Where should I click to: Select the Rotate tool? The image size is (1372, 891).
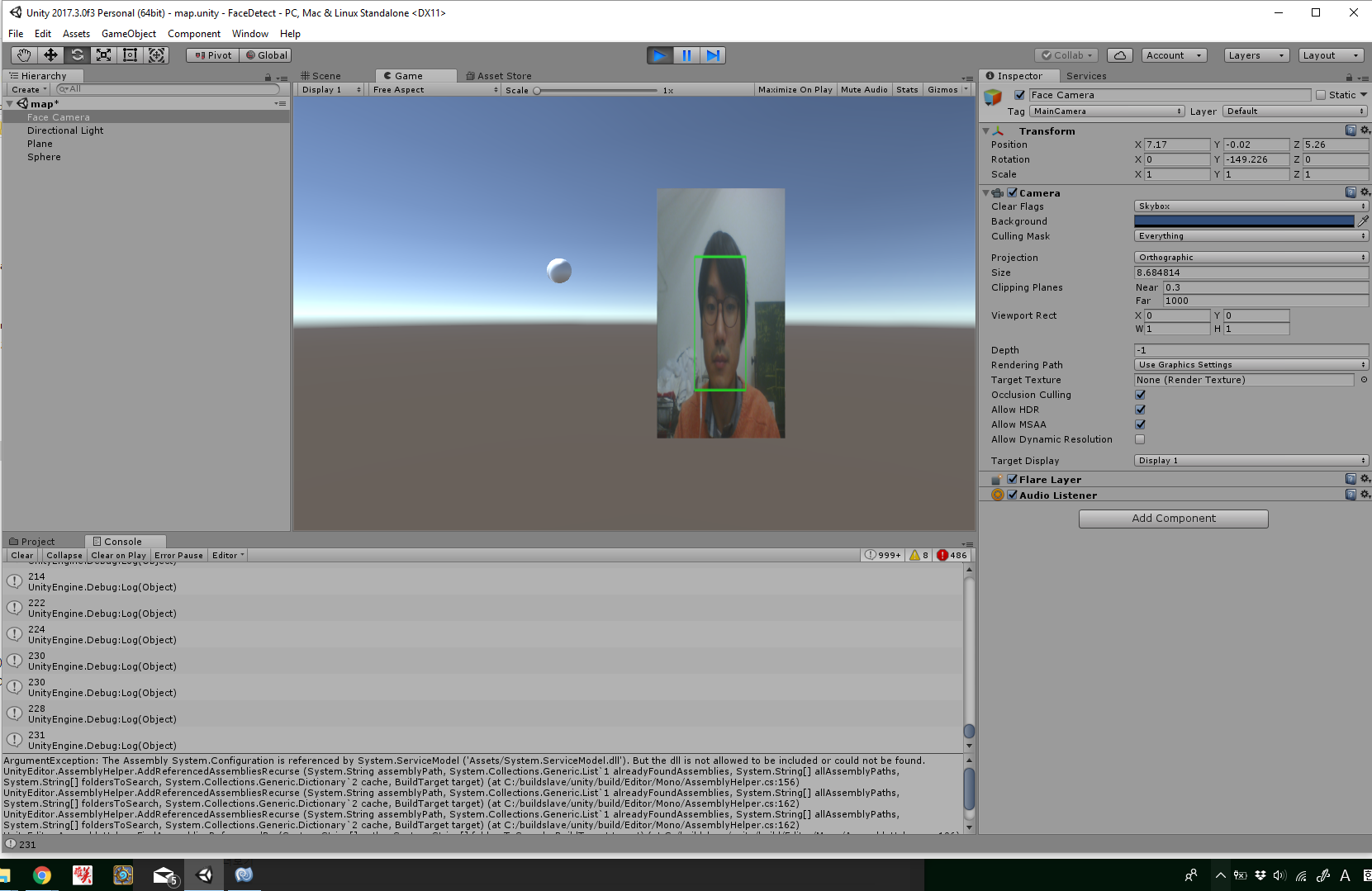[77, 55]
